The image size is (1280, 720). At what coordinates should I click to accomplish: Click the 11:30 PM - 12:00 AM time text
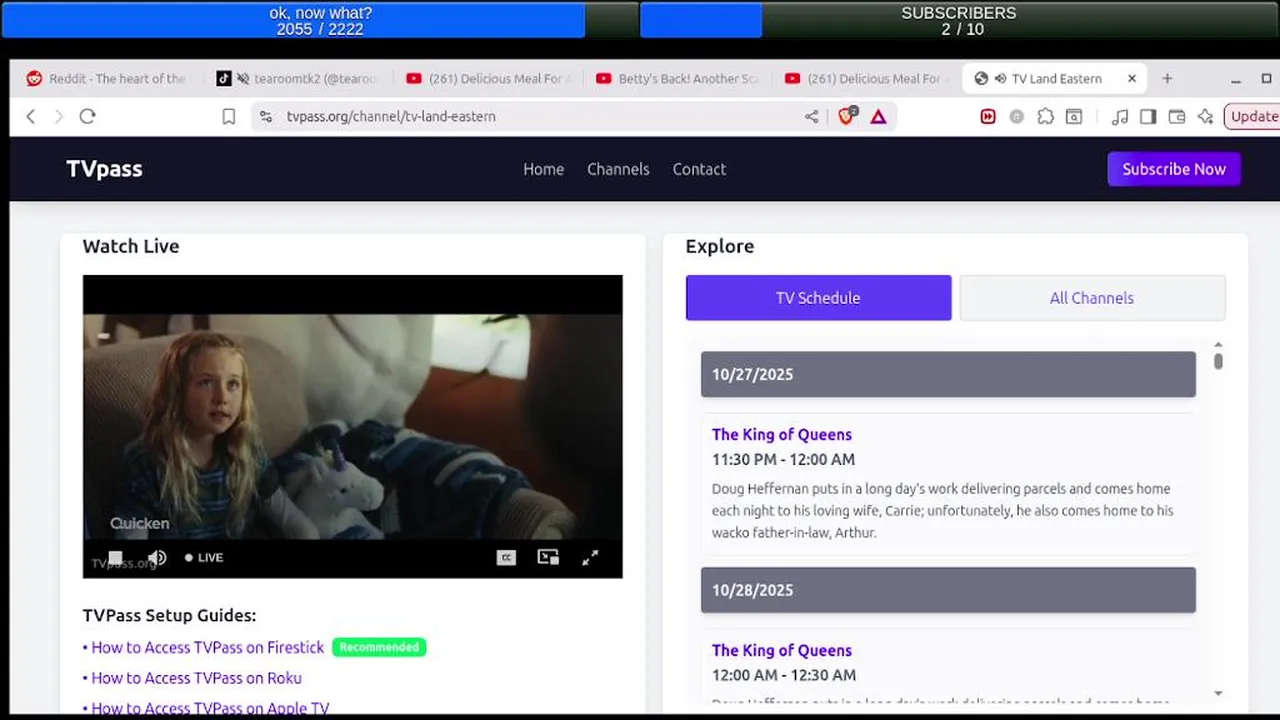click(783, 460)
